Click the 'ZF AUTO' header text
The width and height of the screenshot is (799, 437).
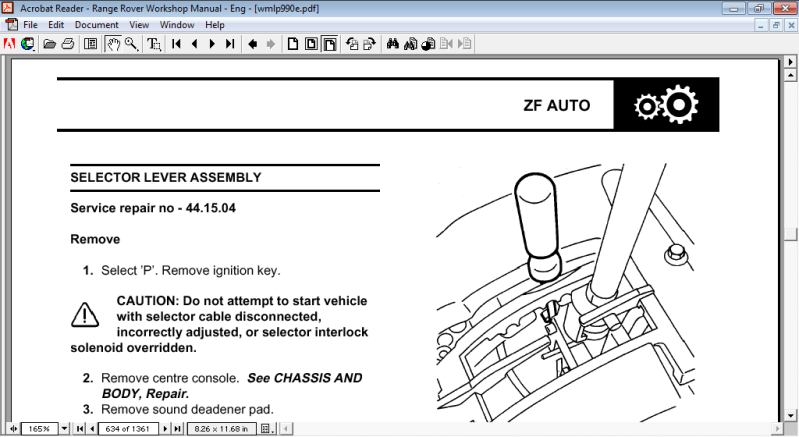tap(556, 105)
